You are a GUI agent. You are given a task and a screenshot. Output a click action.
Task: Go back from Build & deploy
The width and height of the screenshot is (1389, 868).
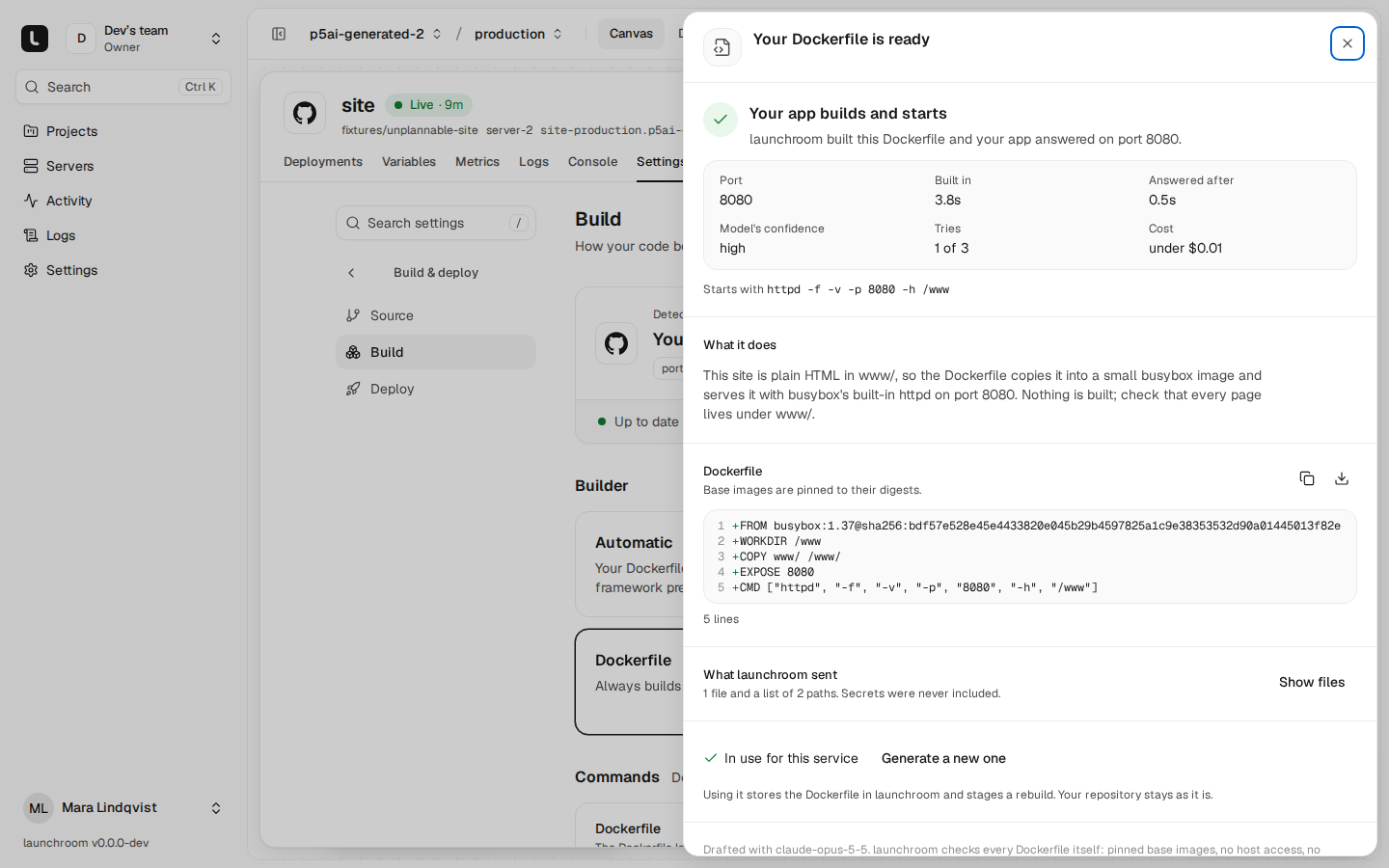(351, 273)
